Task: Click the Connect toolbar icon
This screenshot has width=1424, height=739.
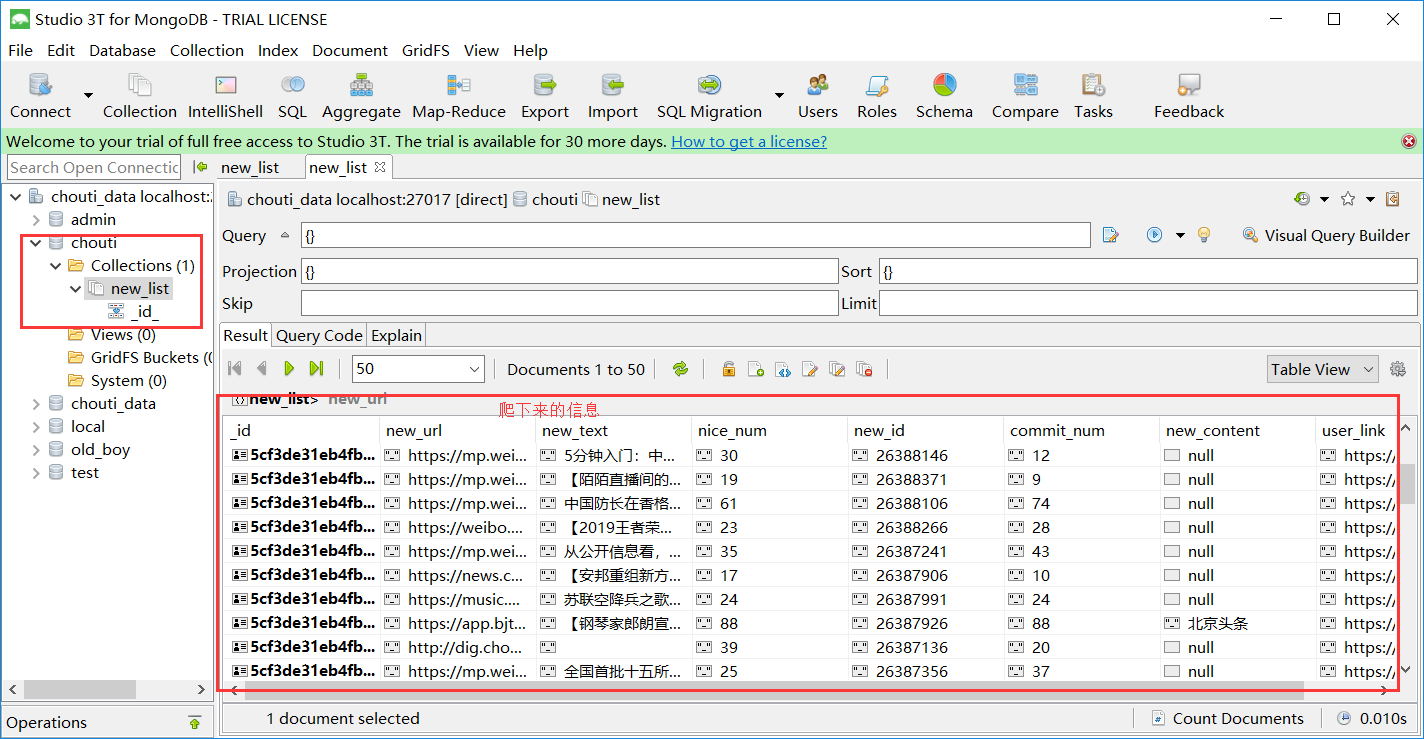Action: click(x=40, y=96)
